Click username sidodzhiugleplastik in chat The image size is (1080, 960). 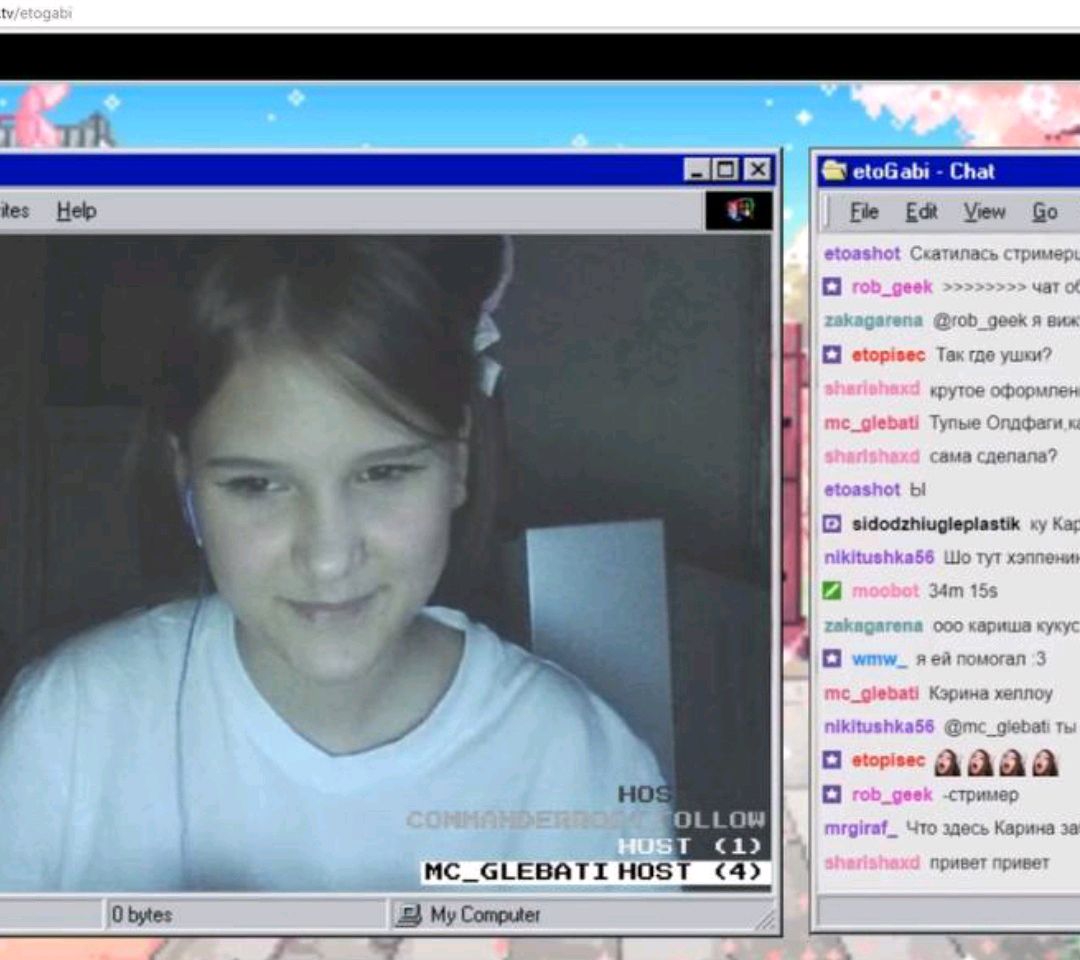pos(935,524)
